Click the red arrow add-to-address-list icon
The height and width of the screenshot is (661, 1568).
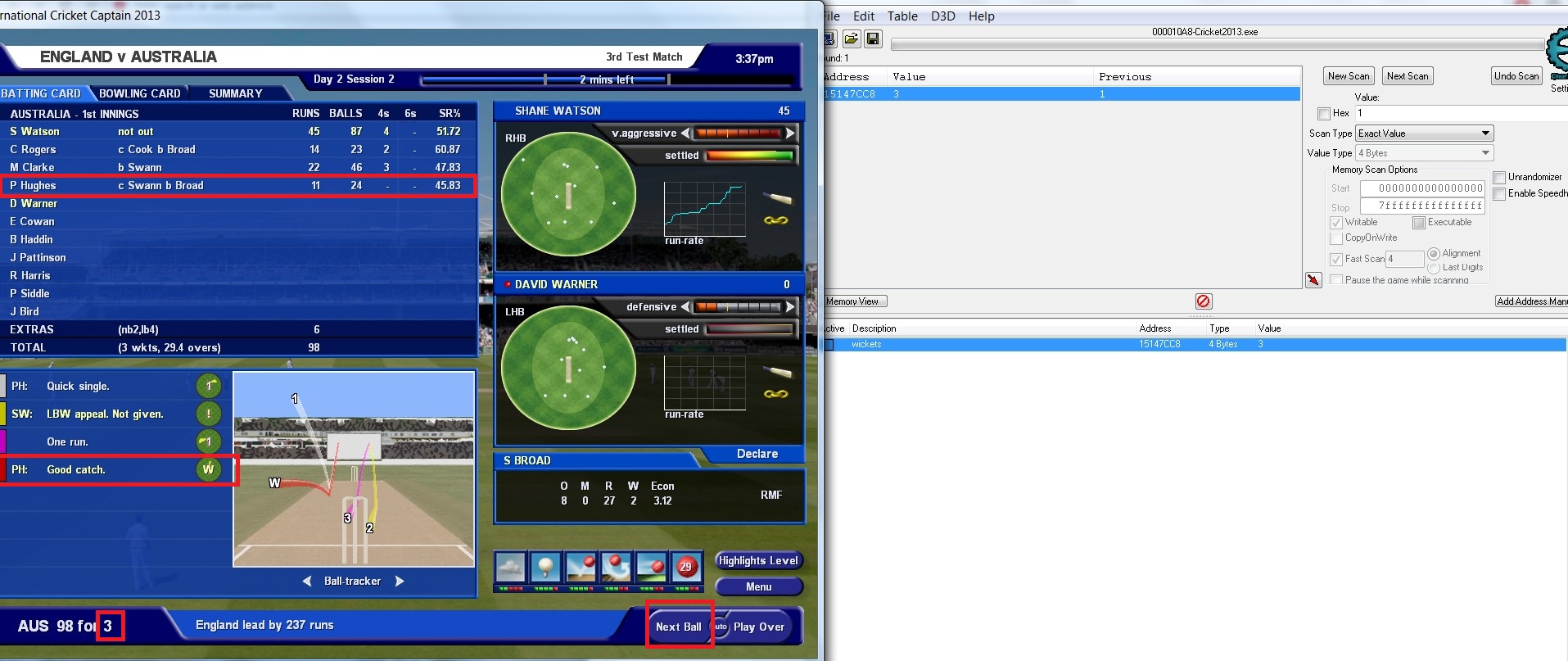1313,280
